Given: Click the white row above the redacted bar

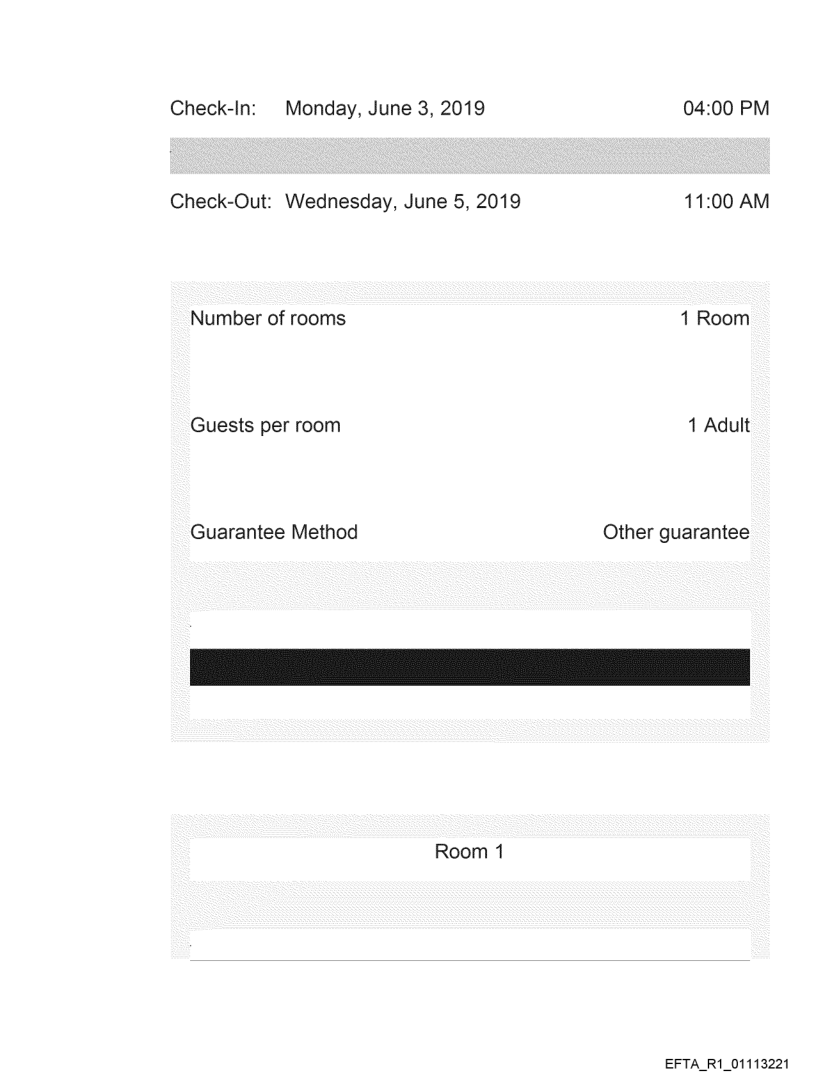Looking at the screenshot, I should 470,629.
